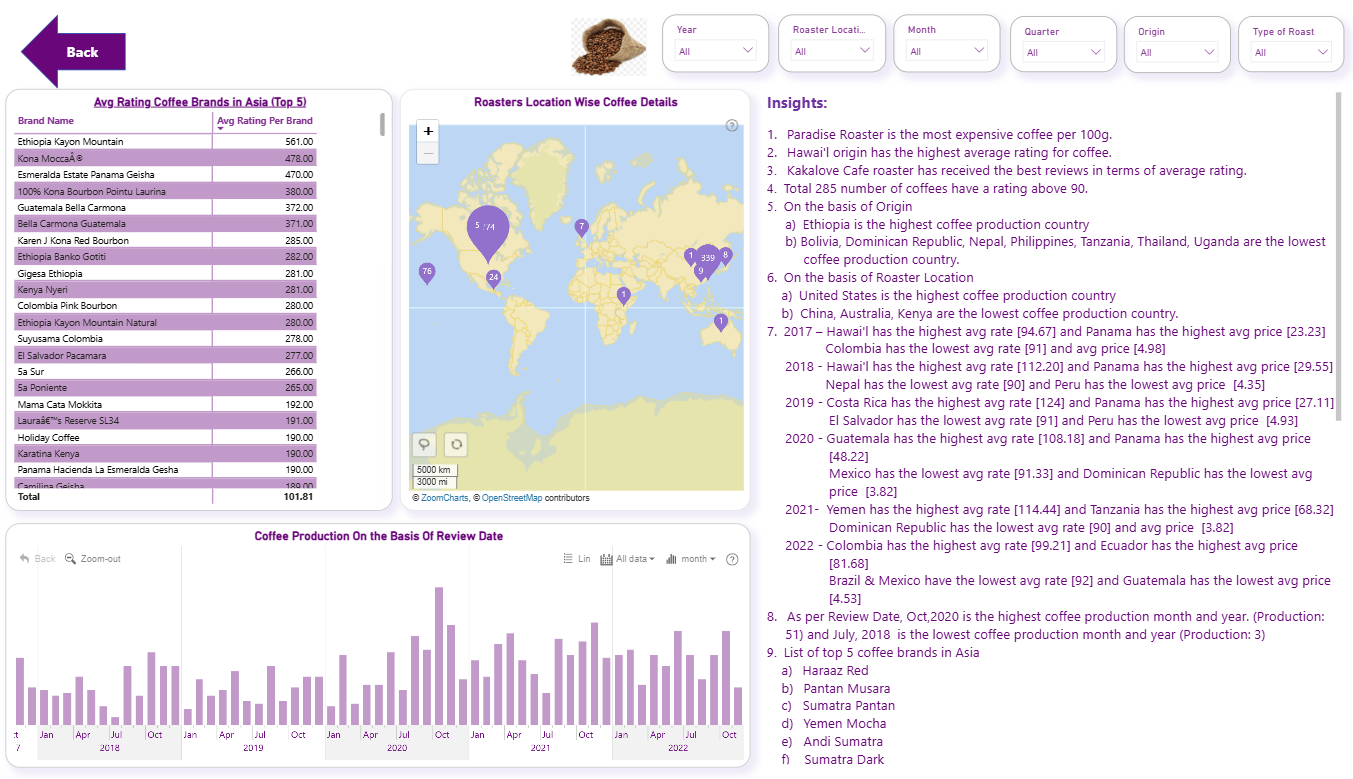Click the coffee beans sack image
This screenshot has width=1353, height=779.
point(610,46)
